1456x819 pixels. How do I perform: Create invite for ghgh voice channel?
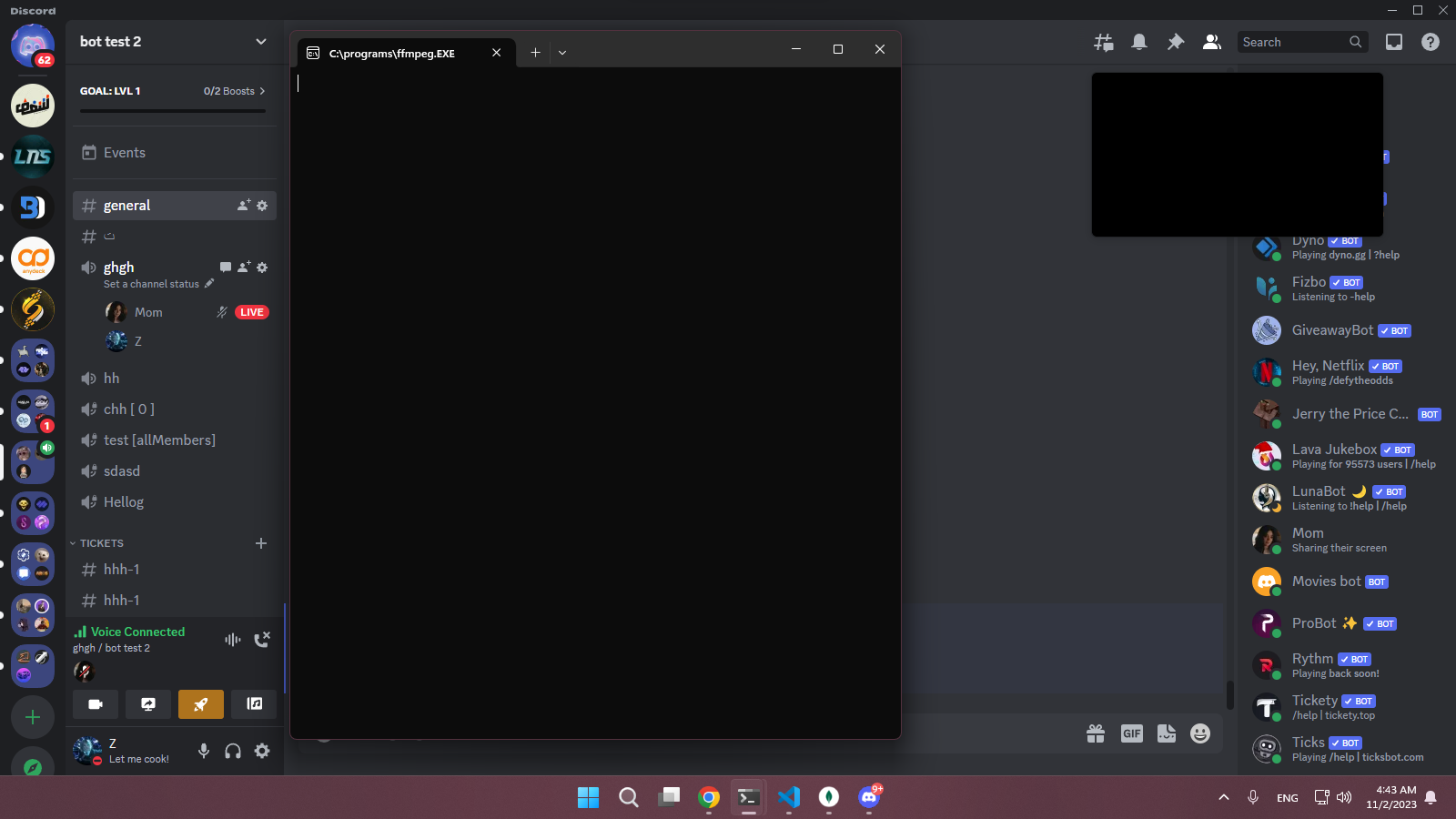pyautogui.click(x=244, y=268)
